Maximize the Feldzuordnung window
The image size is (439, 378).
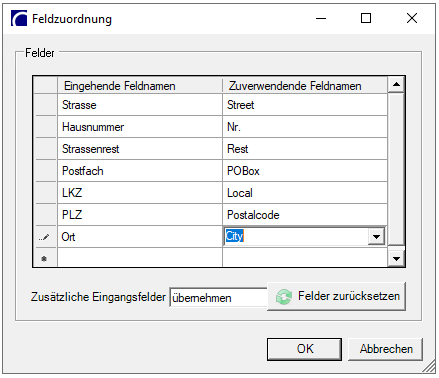(366, 18)
